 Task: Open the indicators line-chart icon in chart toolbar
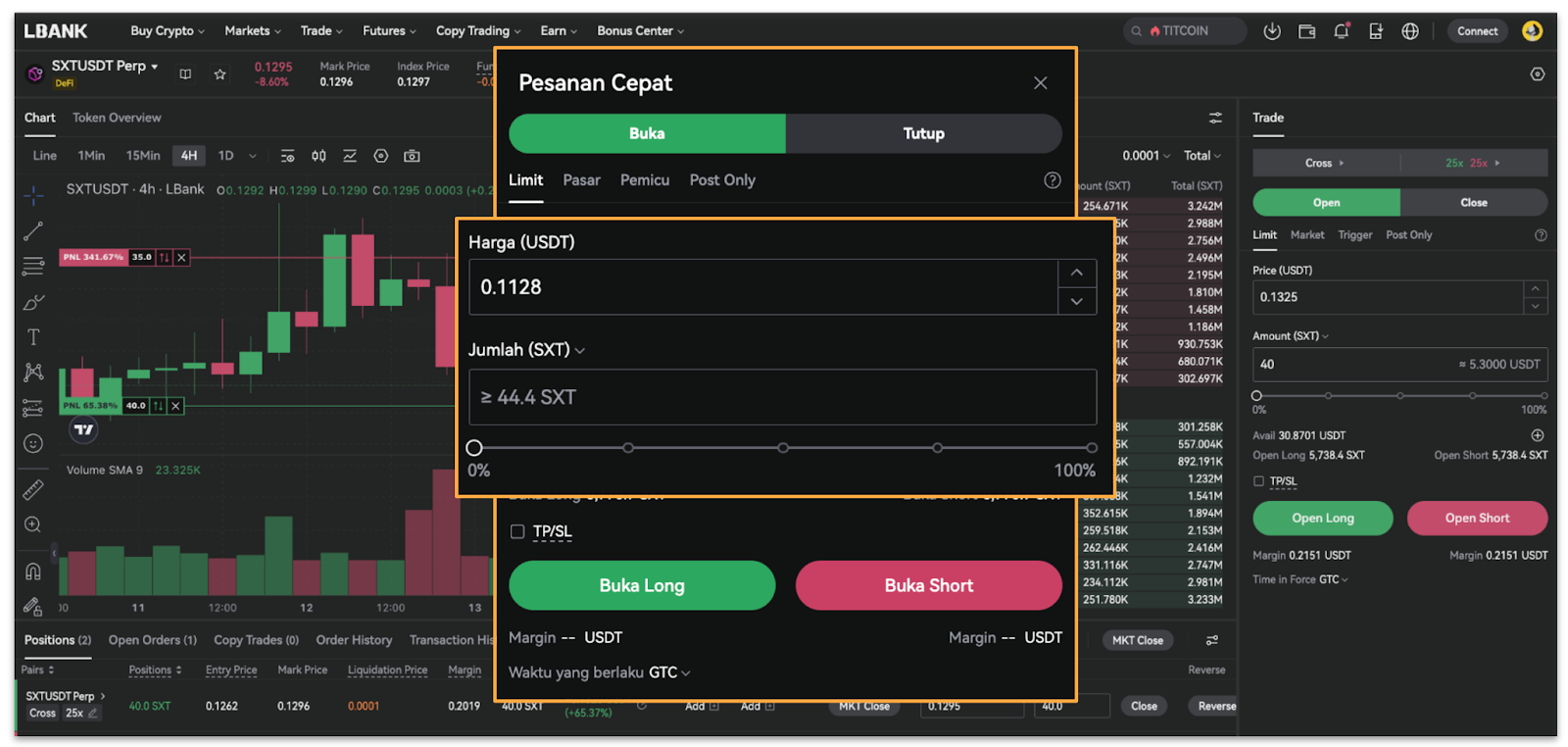[350, 156]
